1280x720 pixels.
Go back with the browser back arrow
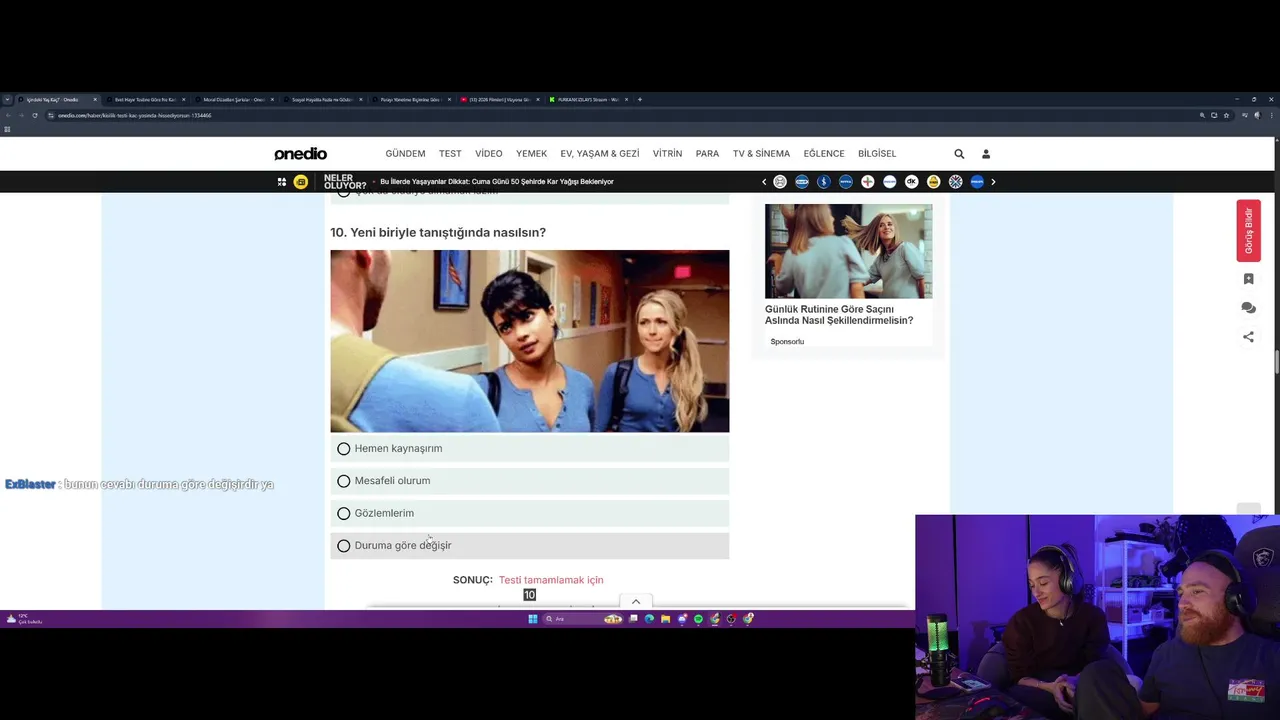coord(7,115)
